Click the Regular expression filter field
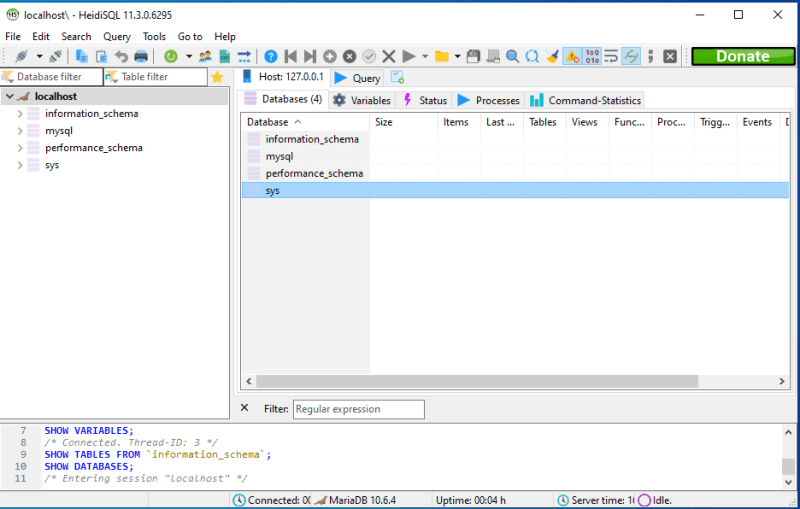The width and height of the screenshot is (800, 509). click(359, 409)
